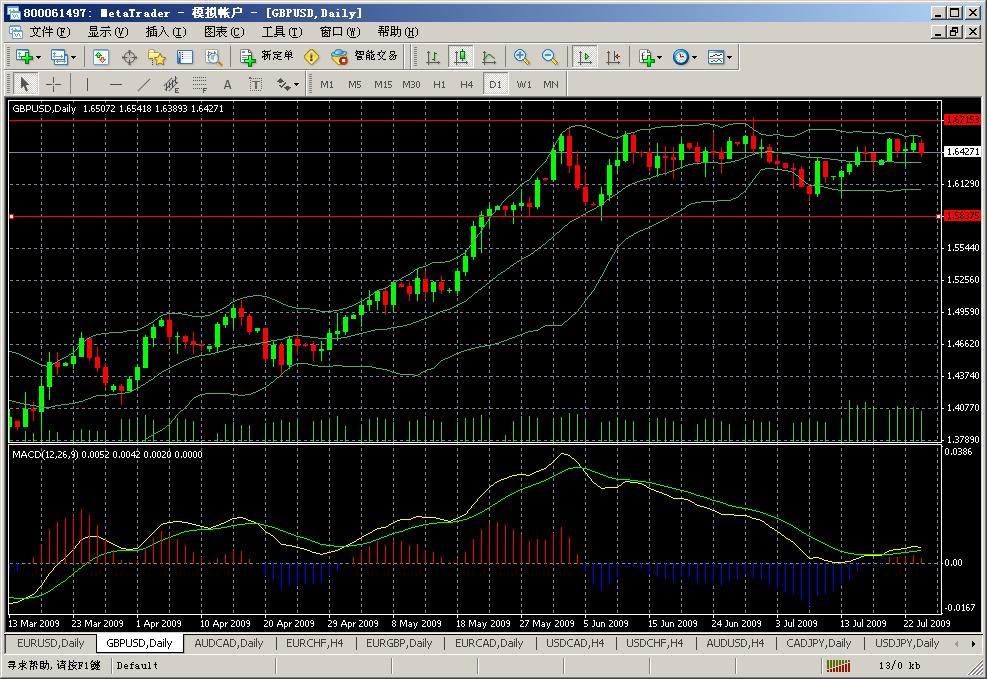The image size is (987, 679).
Task: Select the crosshair cursor tool
Action: click(x=53, y=84)
